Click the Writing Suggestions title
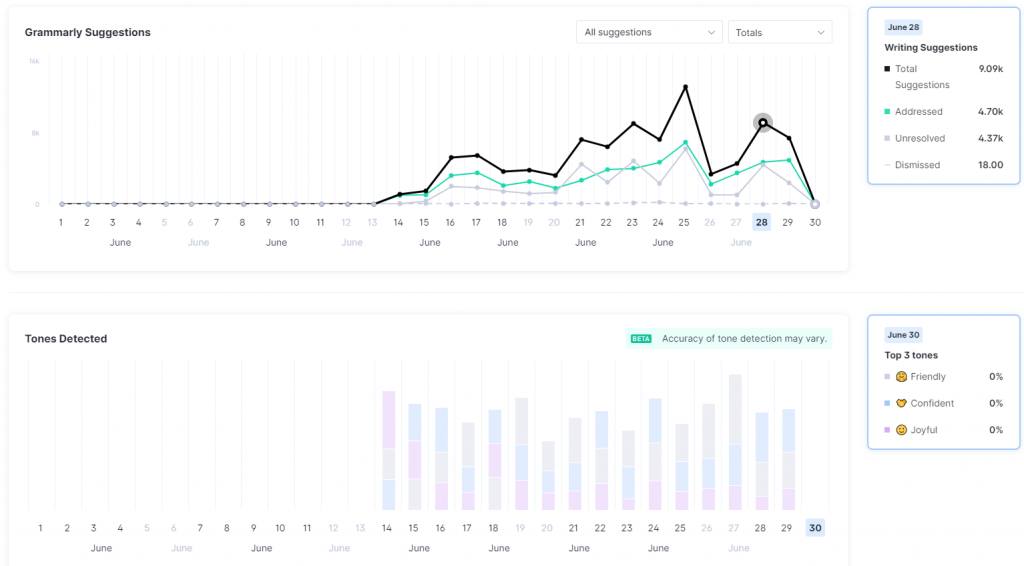Screen dimensions: 1024x566 click(x=931, y=48)
